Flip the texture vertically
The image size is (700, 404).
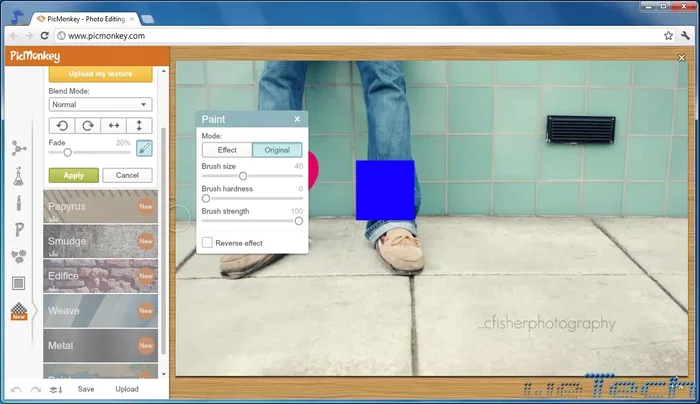(x=139, y=126)
